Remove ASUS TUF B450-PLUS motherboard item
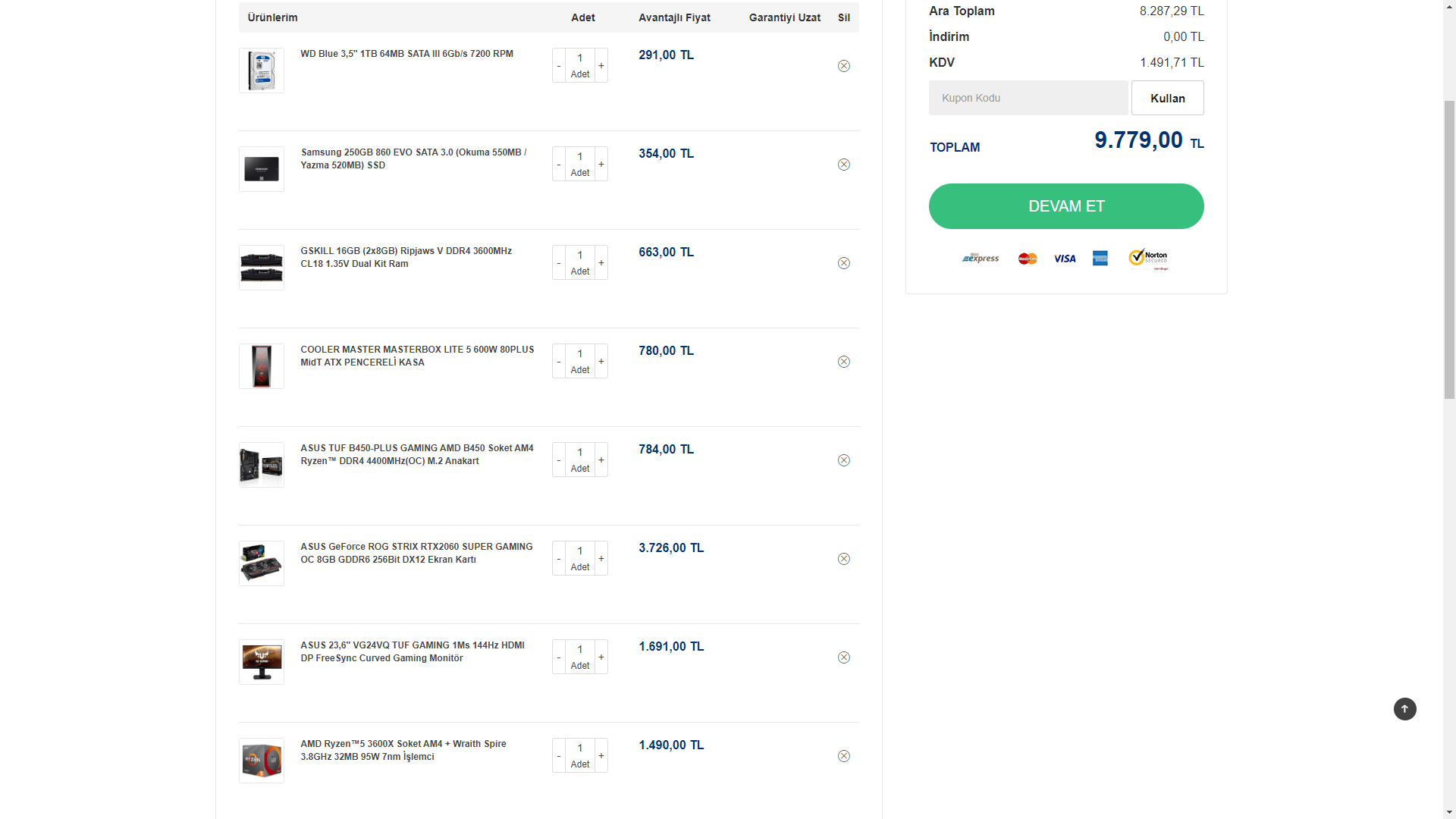 coord(843,460)
